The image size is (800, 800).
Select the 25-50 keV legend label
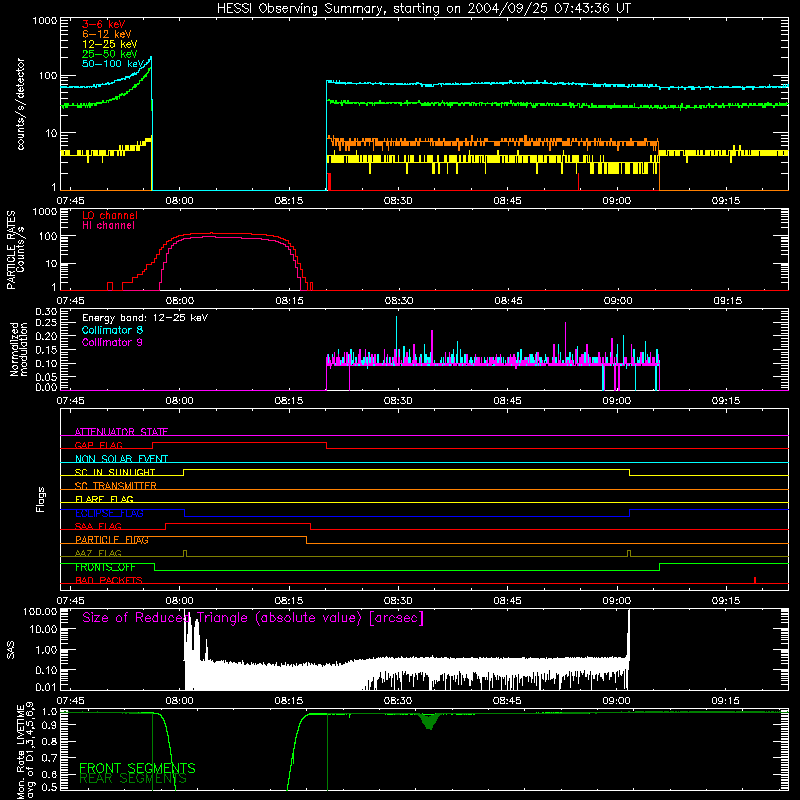(109, 54)
